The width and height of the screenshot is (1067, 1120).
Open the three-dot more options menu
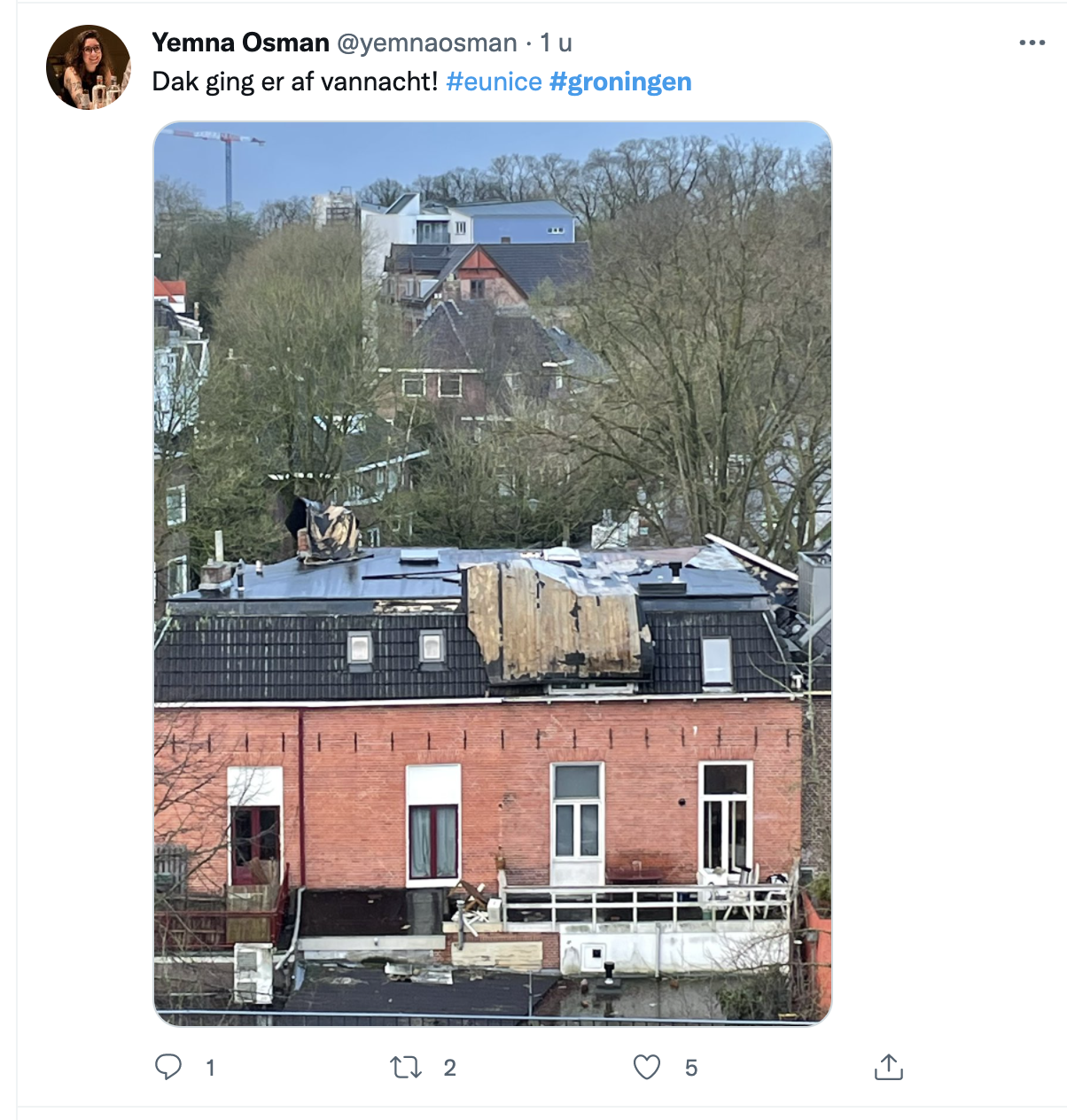(1032, 43)
